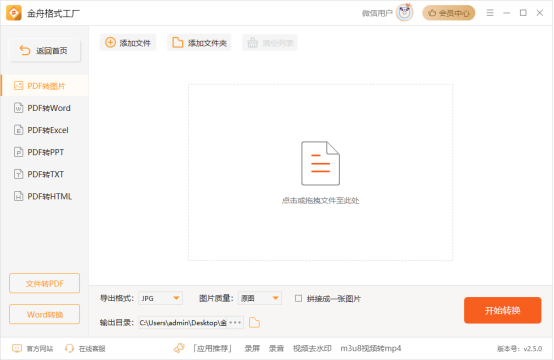Open the 导出格式 JPG dropdown
Image resolution: width=554 pixels, height=360 pixels.
tap(160, 298)
